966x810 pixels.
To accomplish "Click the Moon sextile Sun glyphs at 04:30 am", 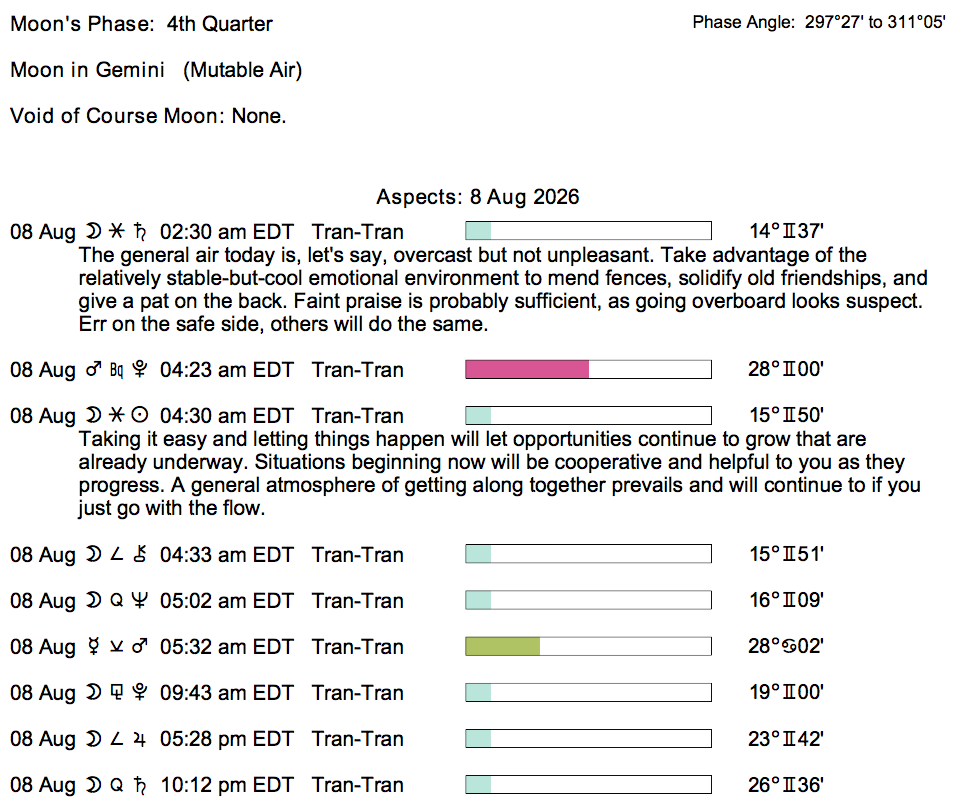I will [116, 416].
